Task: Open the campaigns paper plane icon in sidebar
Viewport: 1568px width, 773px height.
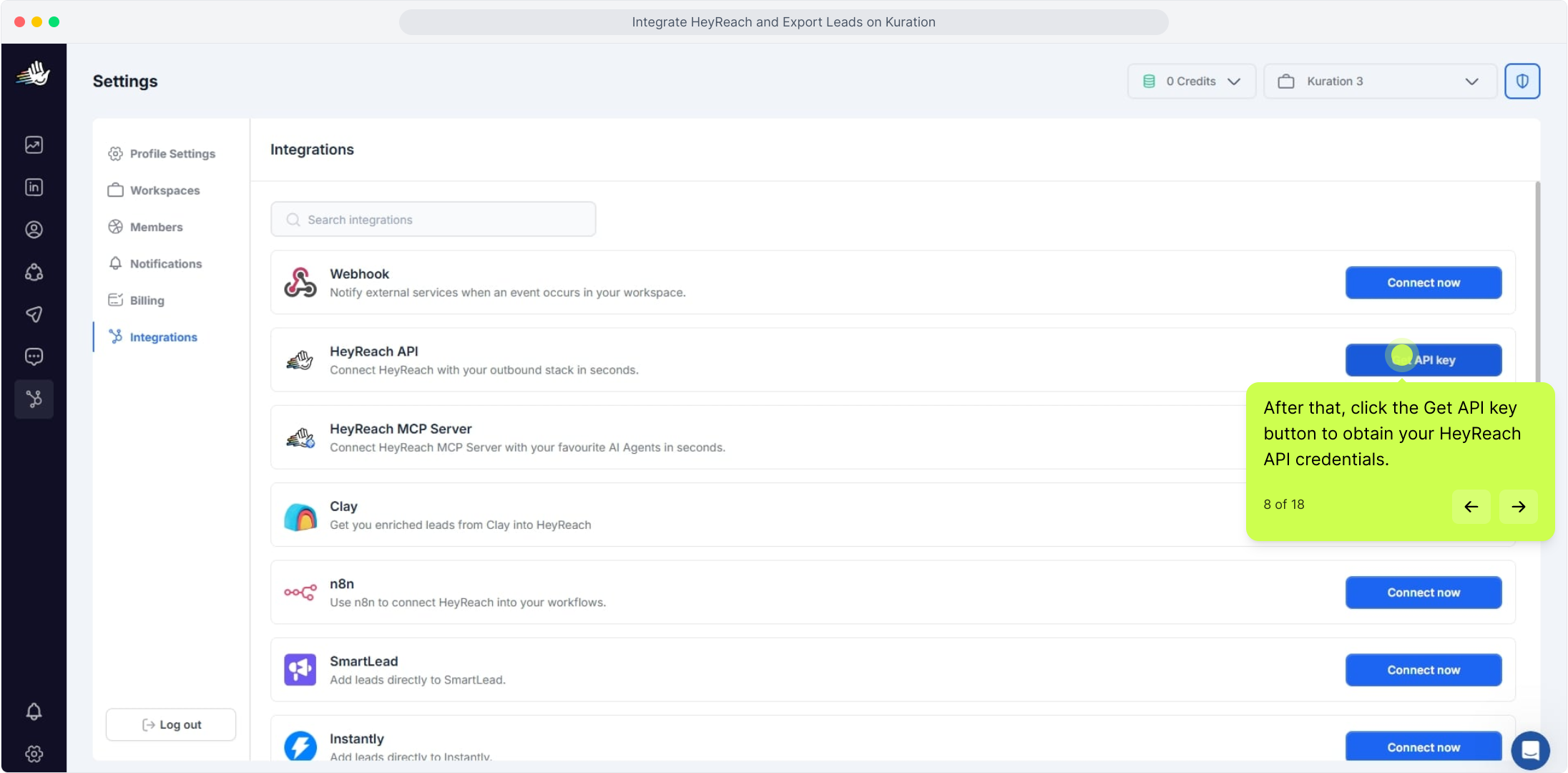Action: tap(34, 314)
